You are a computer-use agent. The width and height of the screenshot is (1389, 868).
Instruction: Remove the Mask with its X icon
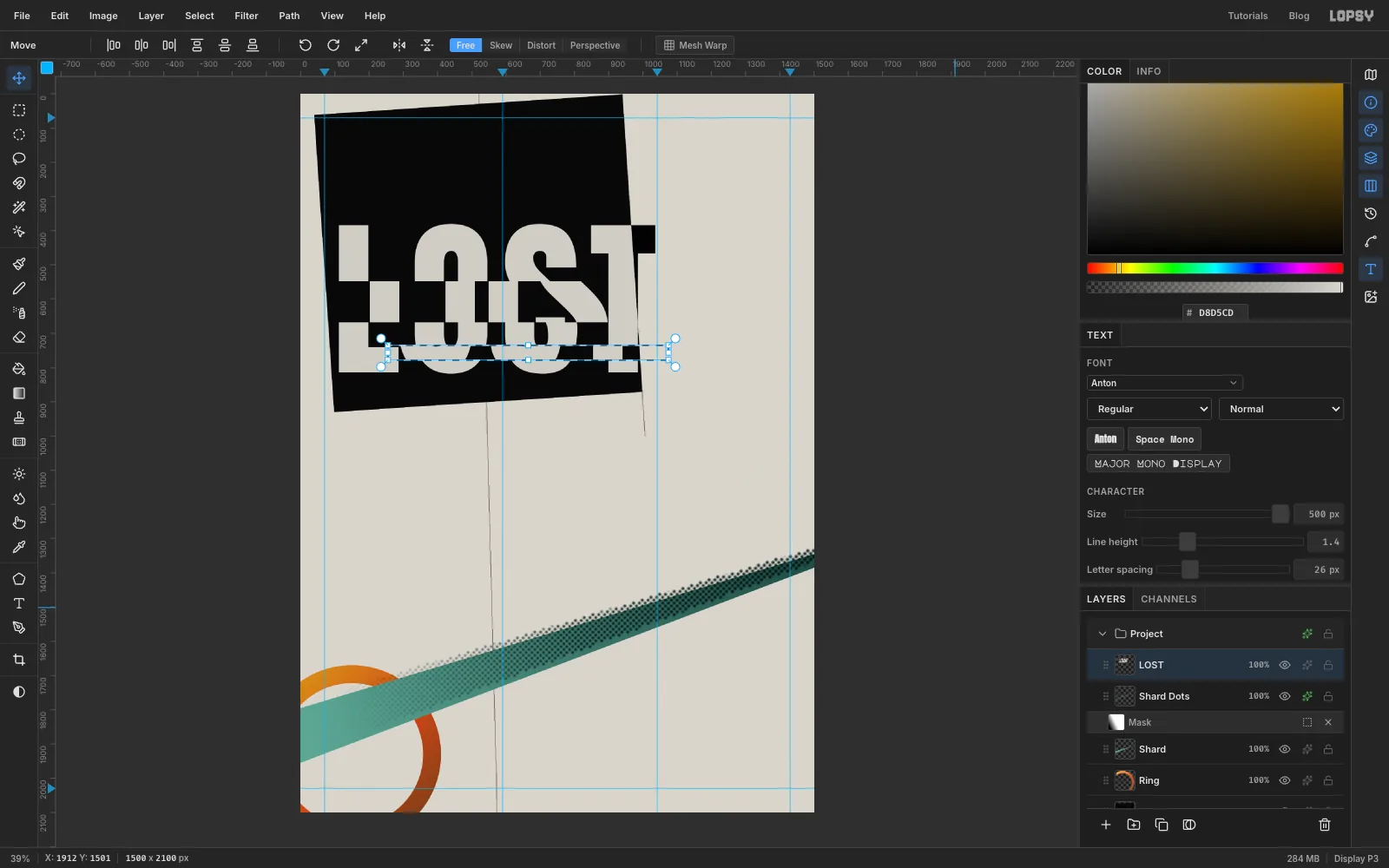point(1328,722)
